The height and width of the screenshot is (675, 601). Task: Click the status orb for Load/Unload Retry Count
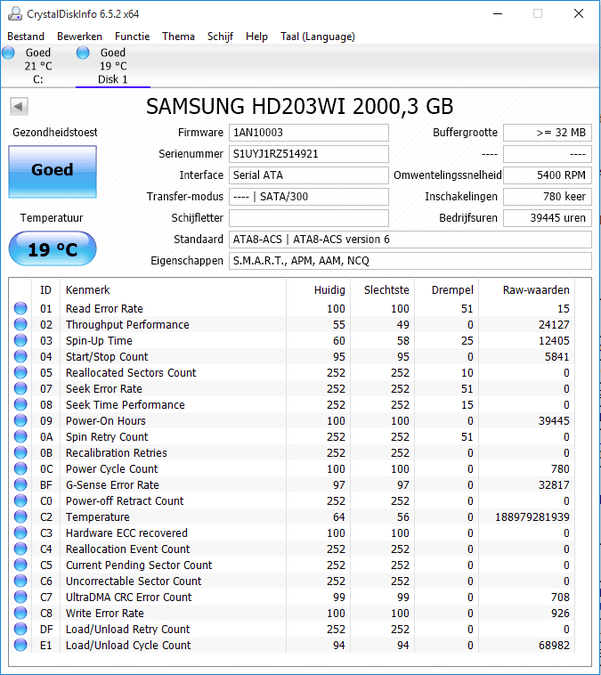(20, 629)
